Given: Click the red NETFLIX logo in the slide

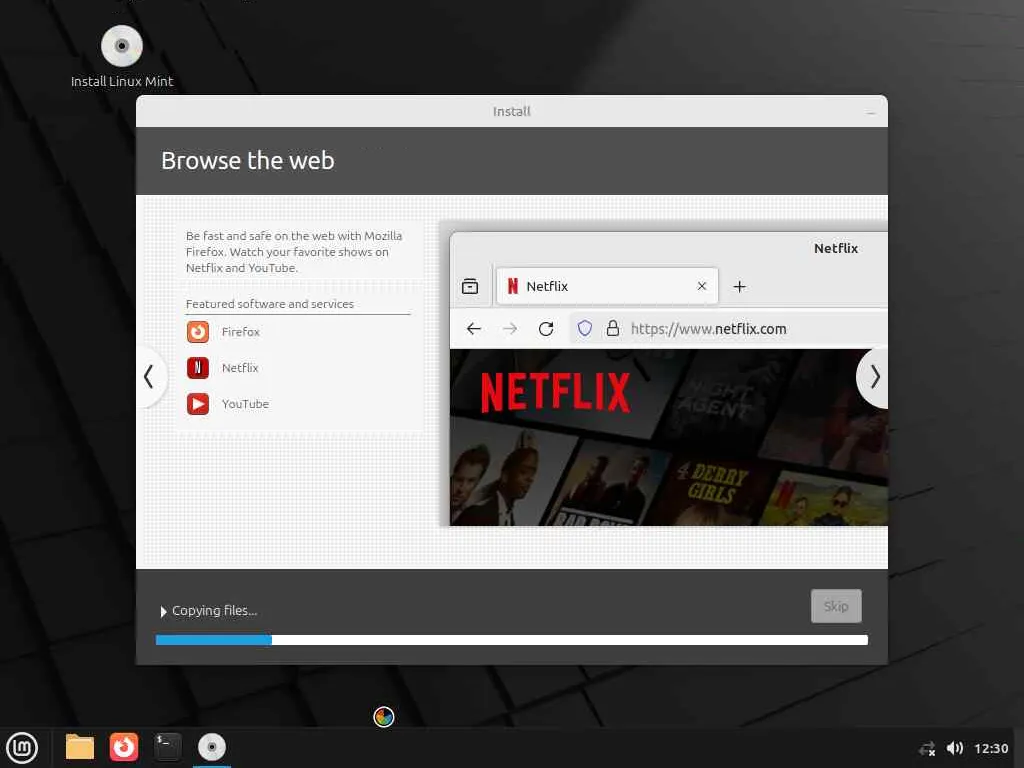Looking at the screenshot, I should (555, 393).
